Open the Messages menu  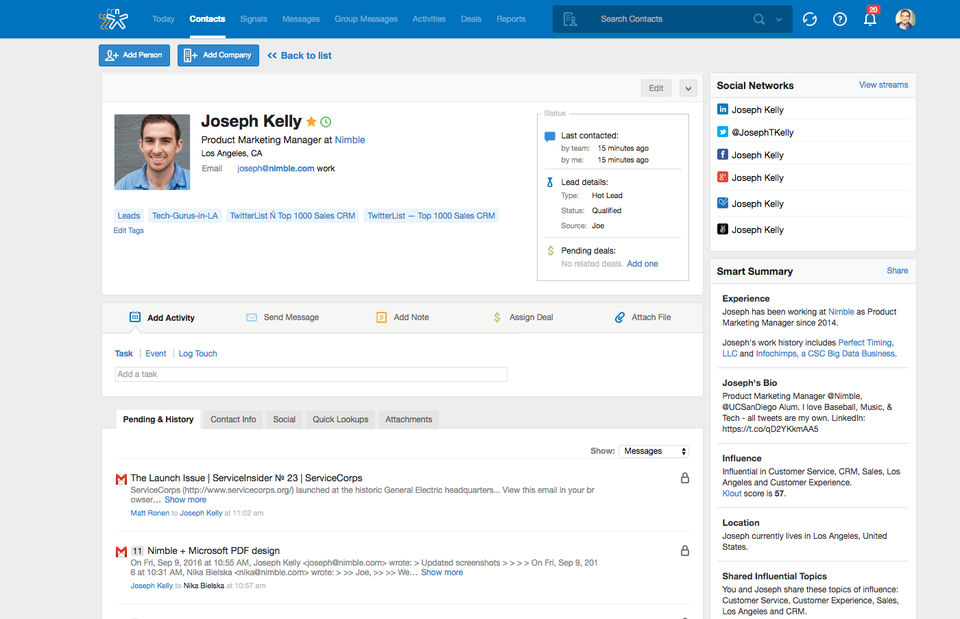[x=301, y=19]
